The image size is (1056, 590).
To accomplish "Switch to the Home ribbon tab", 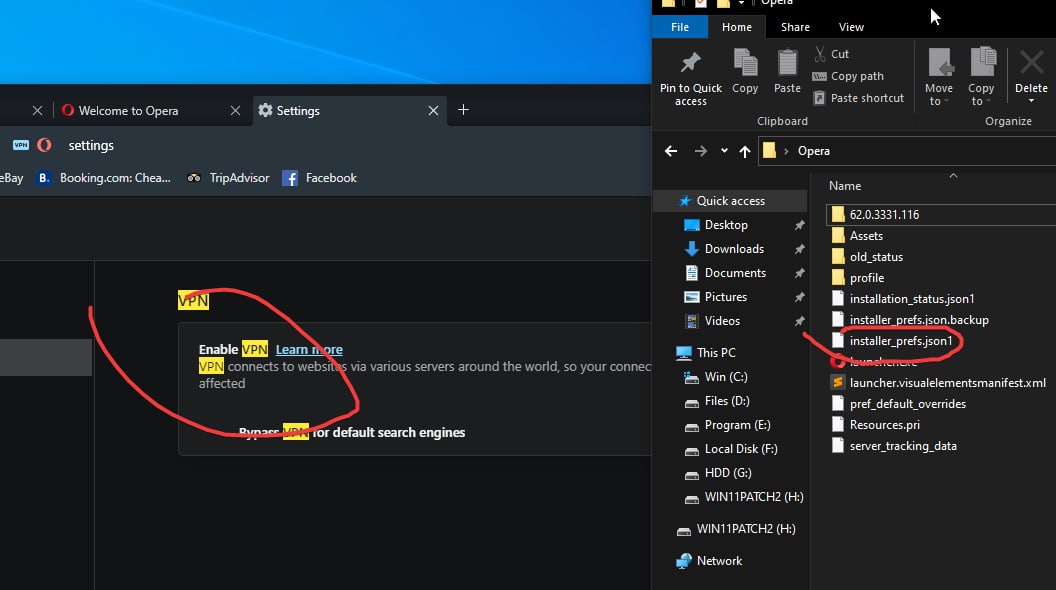I will tap(737, 27).
